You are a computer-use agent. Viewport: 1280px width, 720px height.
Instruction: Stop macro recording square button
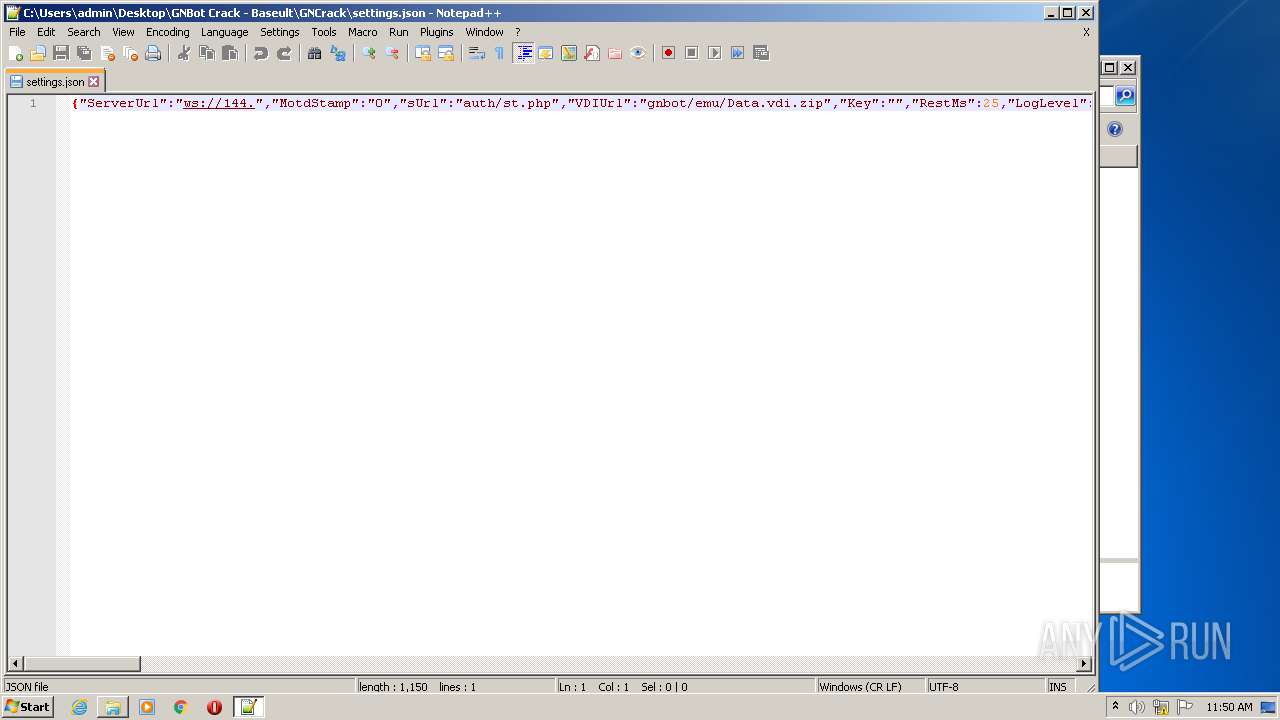692,53
